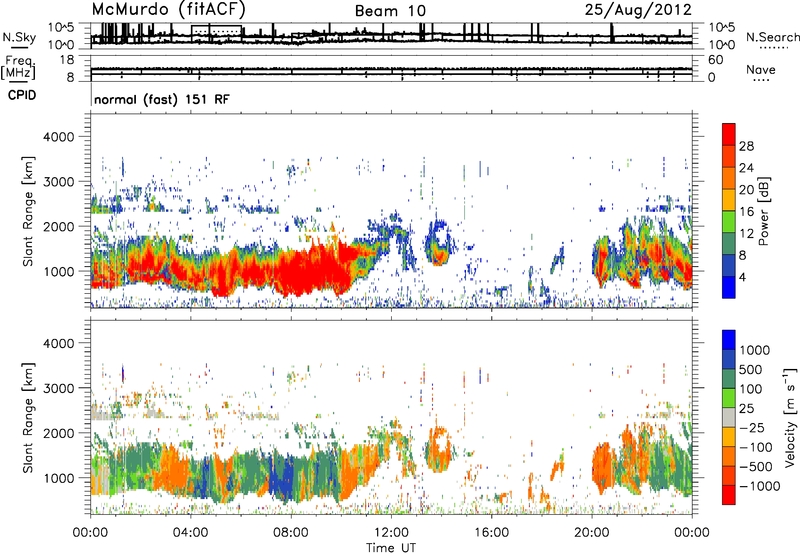
Task: Click Slant Range [km] label of power panel
Action: (29, 211)
